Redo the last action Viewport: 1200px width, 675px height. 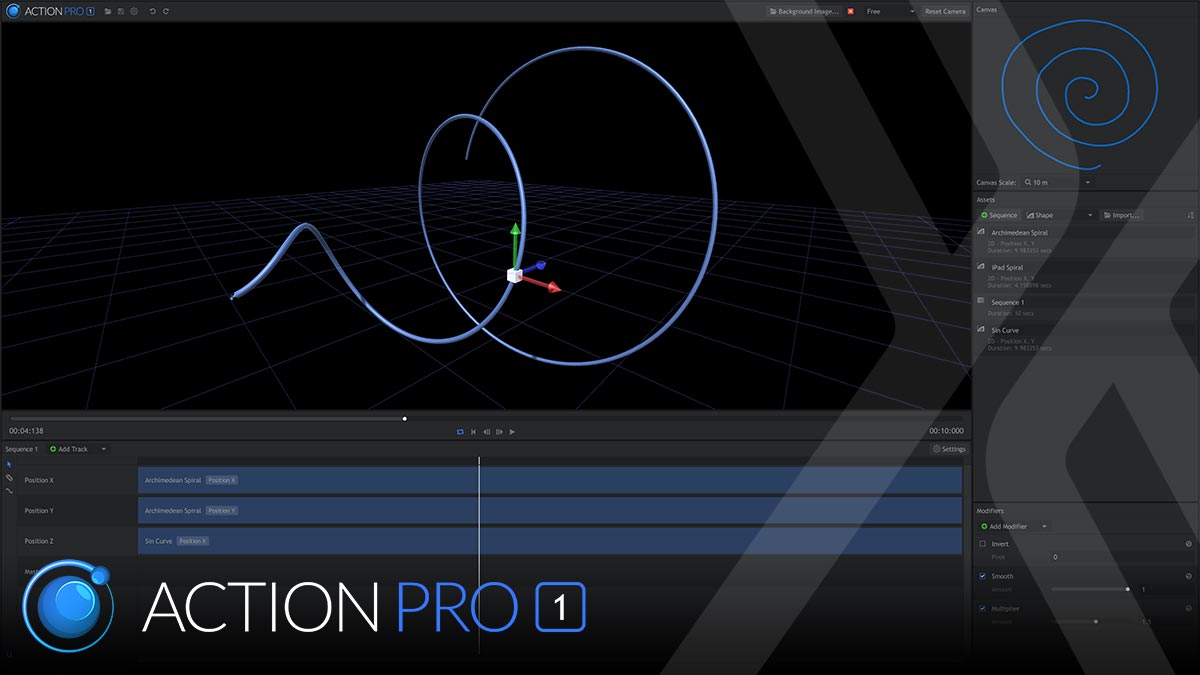tap(166, 11)
